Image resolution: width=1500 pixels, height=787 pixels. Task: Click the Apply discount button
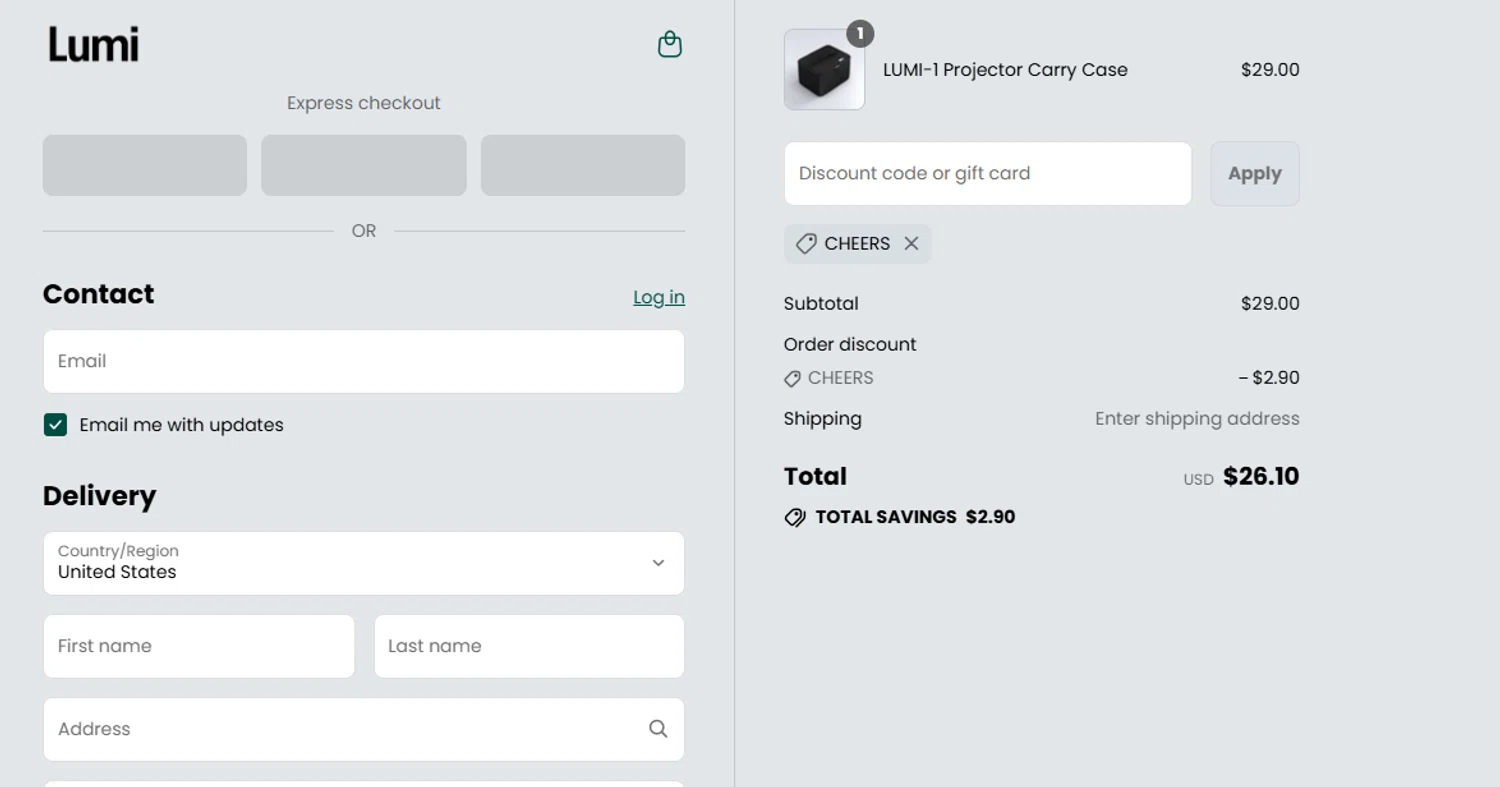coord(1255,173)
